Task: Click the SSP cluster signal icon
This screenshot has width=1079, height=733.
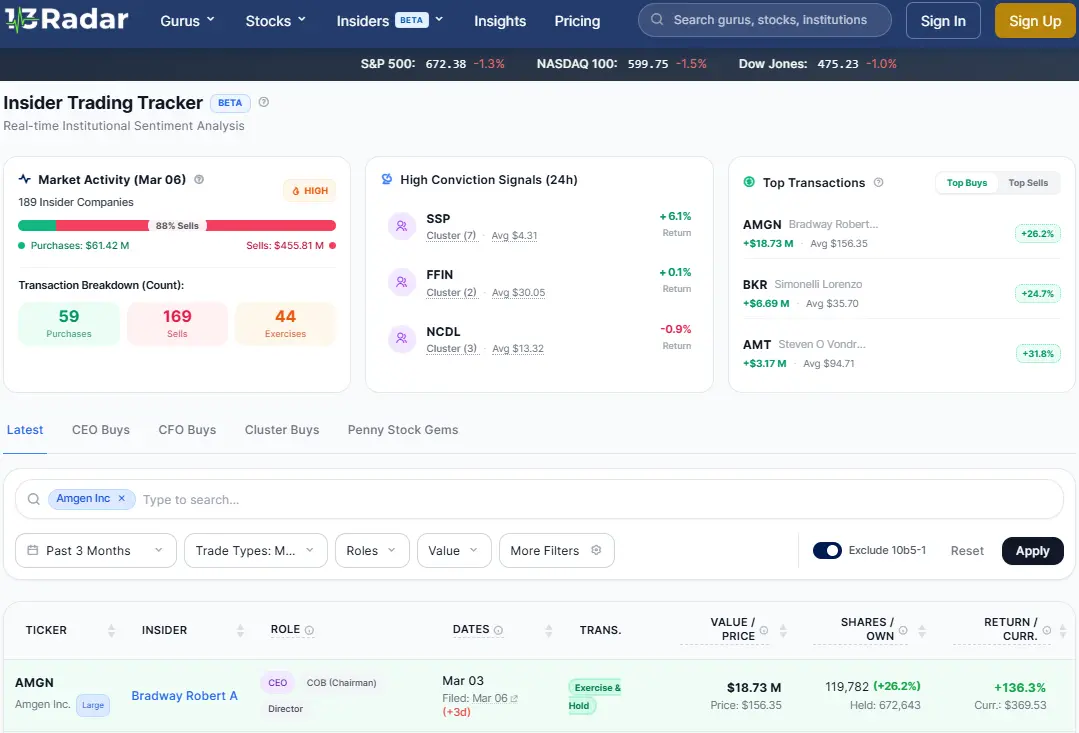Action: click(x=401, y=227)
